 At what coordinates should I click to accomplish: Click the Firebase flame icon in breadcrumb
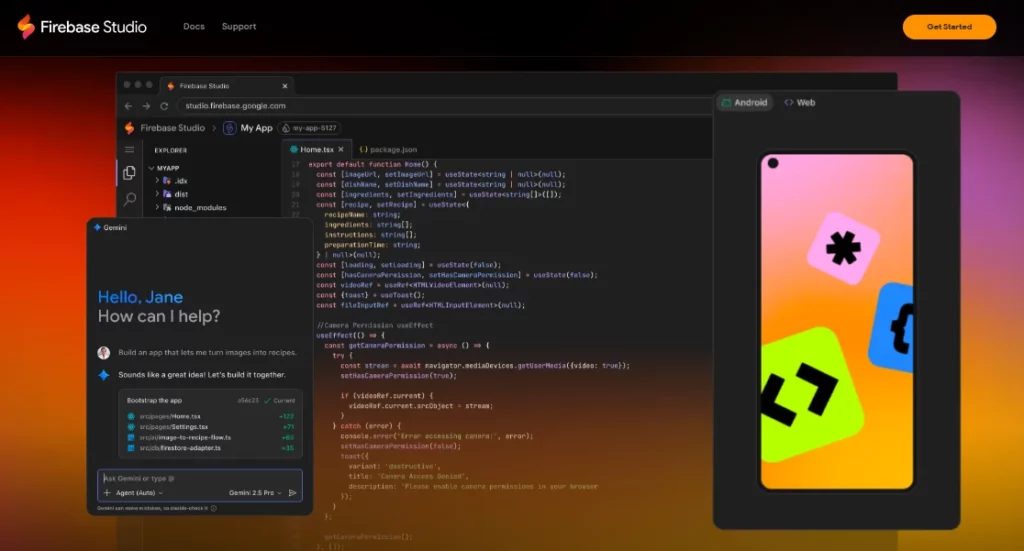129,128
